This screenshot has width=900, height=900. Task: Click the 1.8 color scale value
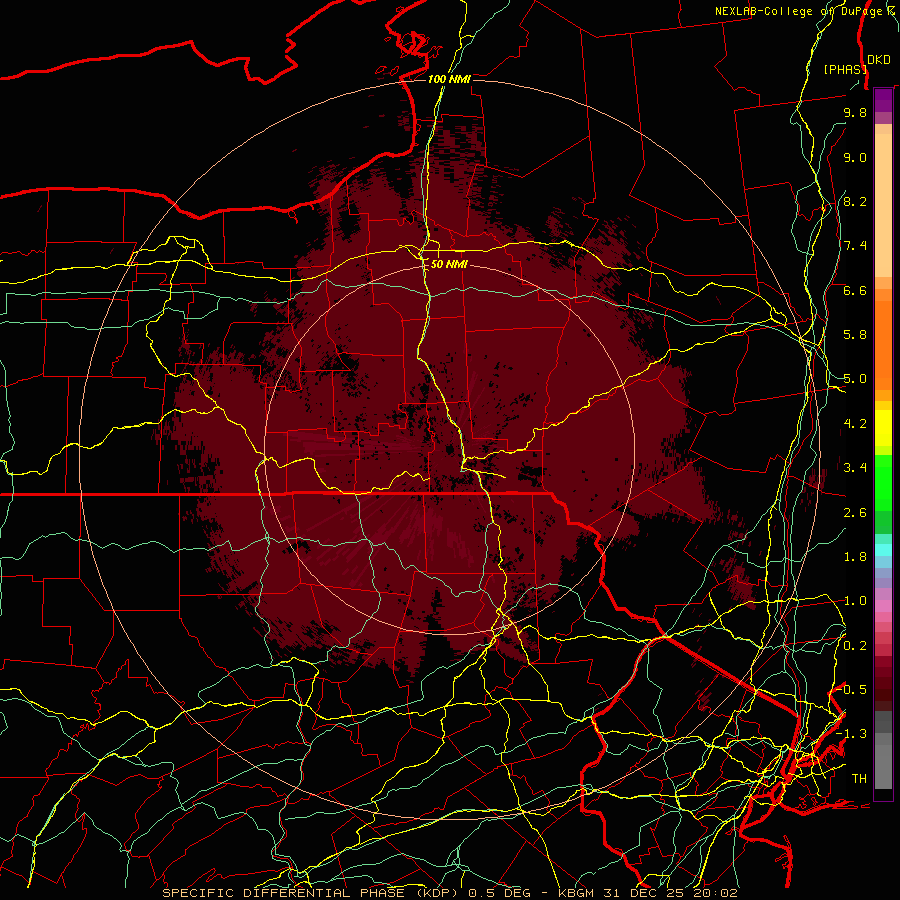[855, 557]
